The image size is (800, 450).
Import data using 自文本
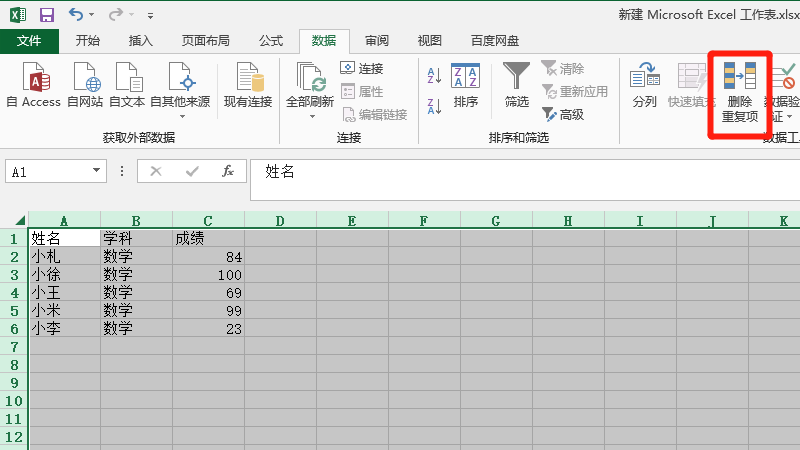pyautogui.click(x=127, y=85)
